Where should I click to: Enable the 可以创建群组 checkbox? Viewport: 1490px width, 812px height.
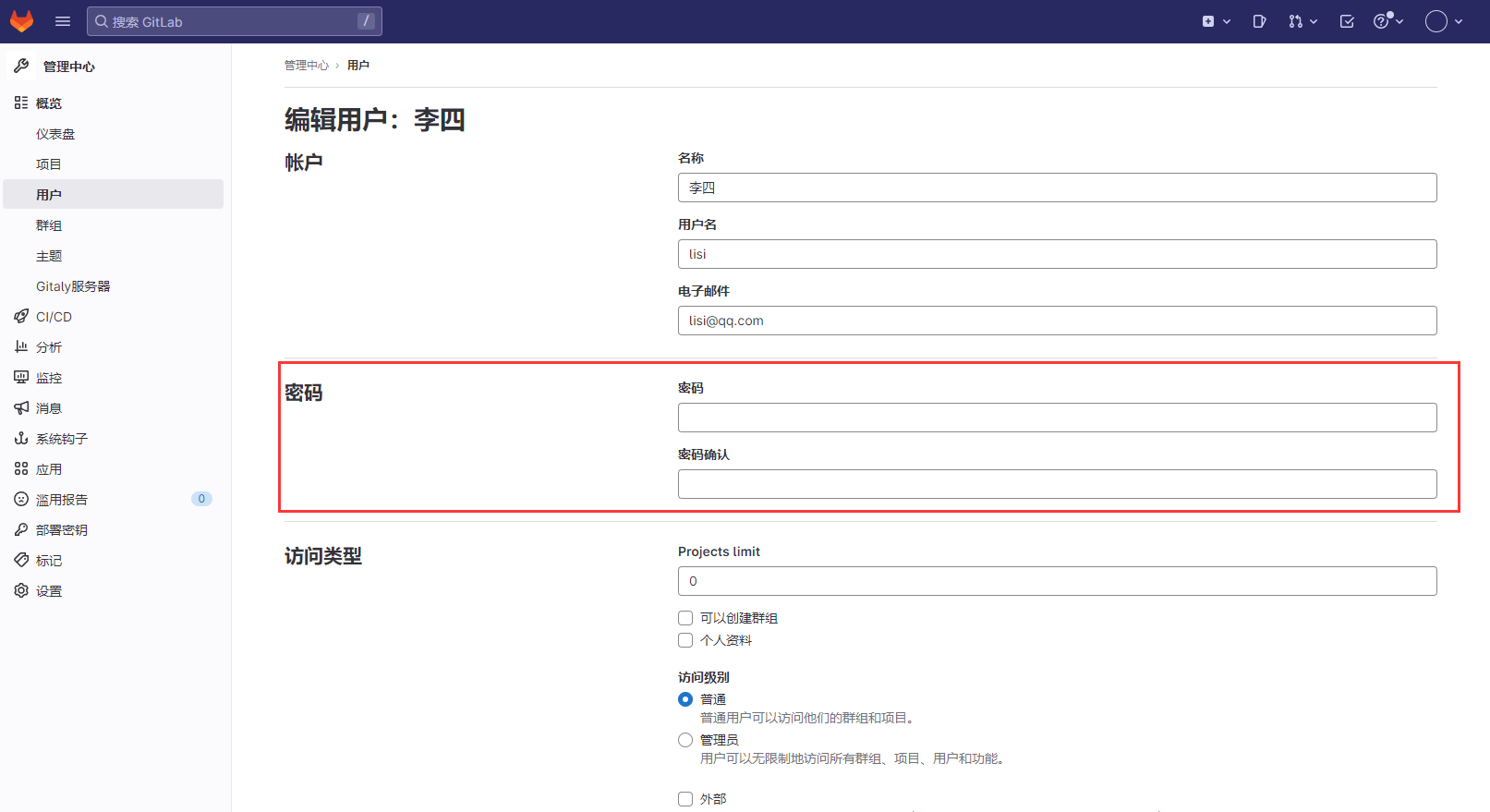685,618
